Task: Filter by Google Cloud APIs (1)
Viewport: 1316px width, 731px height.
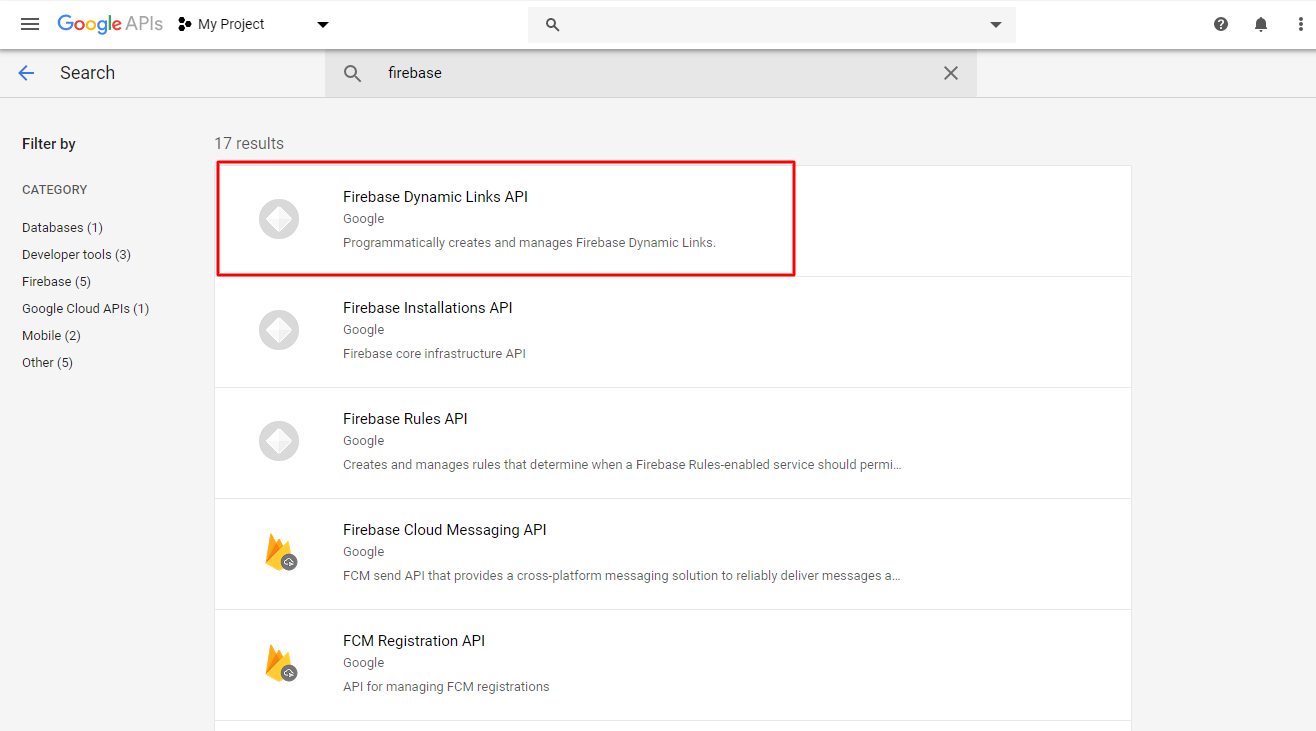Action: point(85,309)
